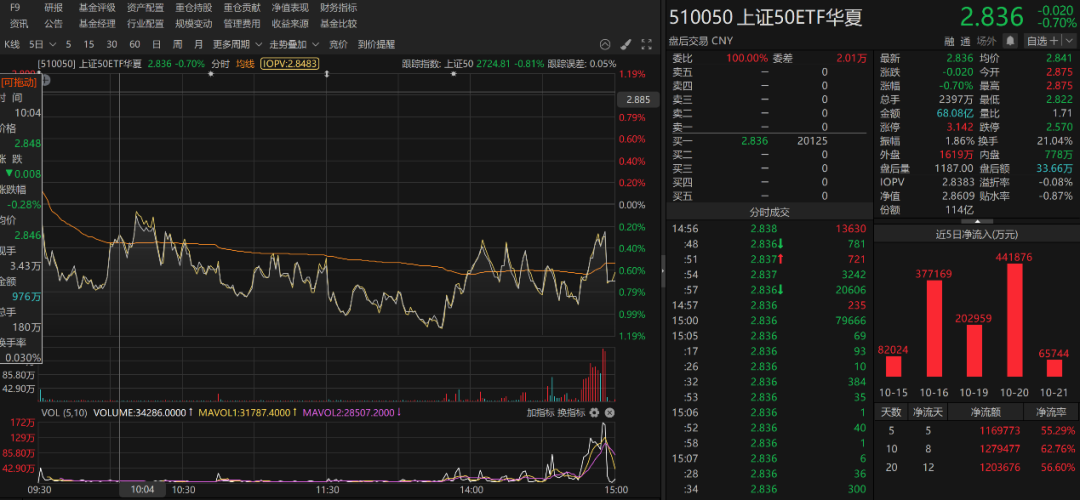1080x500 pixels.
Task: Click the 10-20 net inflow bar
Action: (x=1014, y=320)
